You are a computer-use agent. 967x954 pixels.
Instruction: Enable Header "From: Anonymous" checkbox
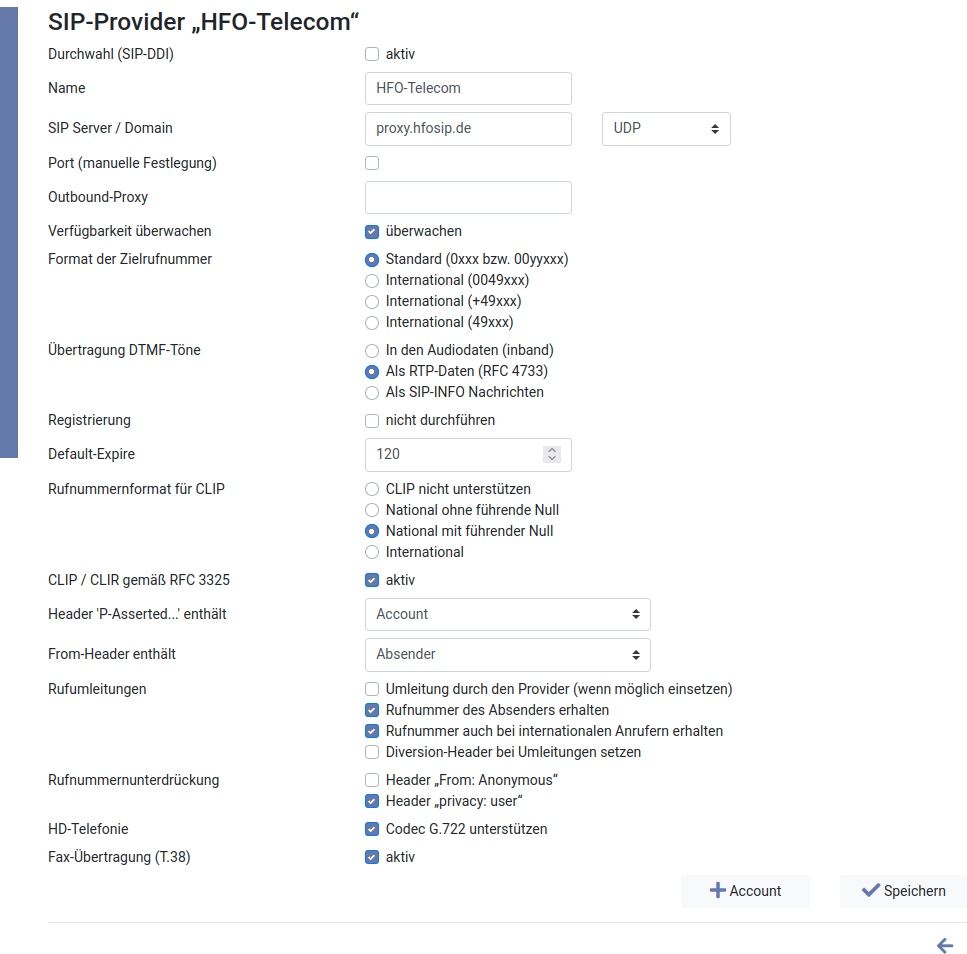click(372, 780)
